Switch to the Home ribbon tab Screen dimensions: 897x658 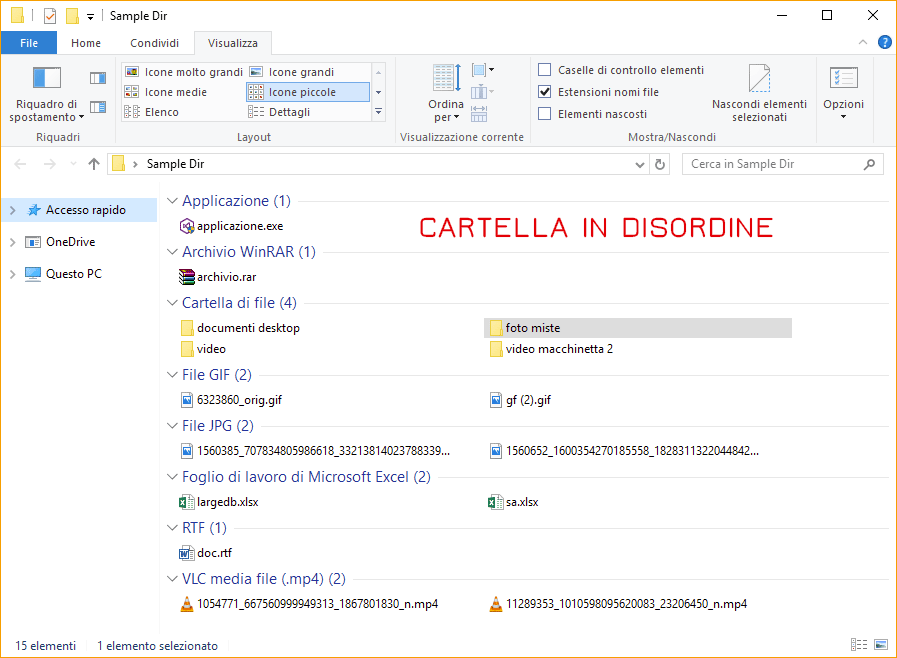point(86,43)
